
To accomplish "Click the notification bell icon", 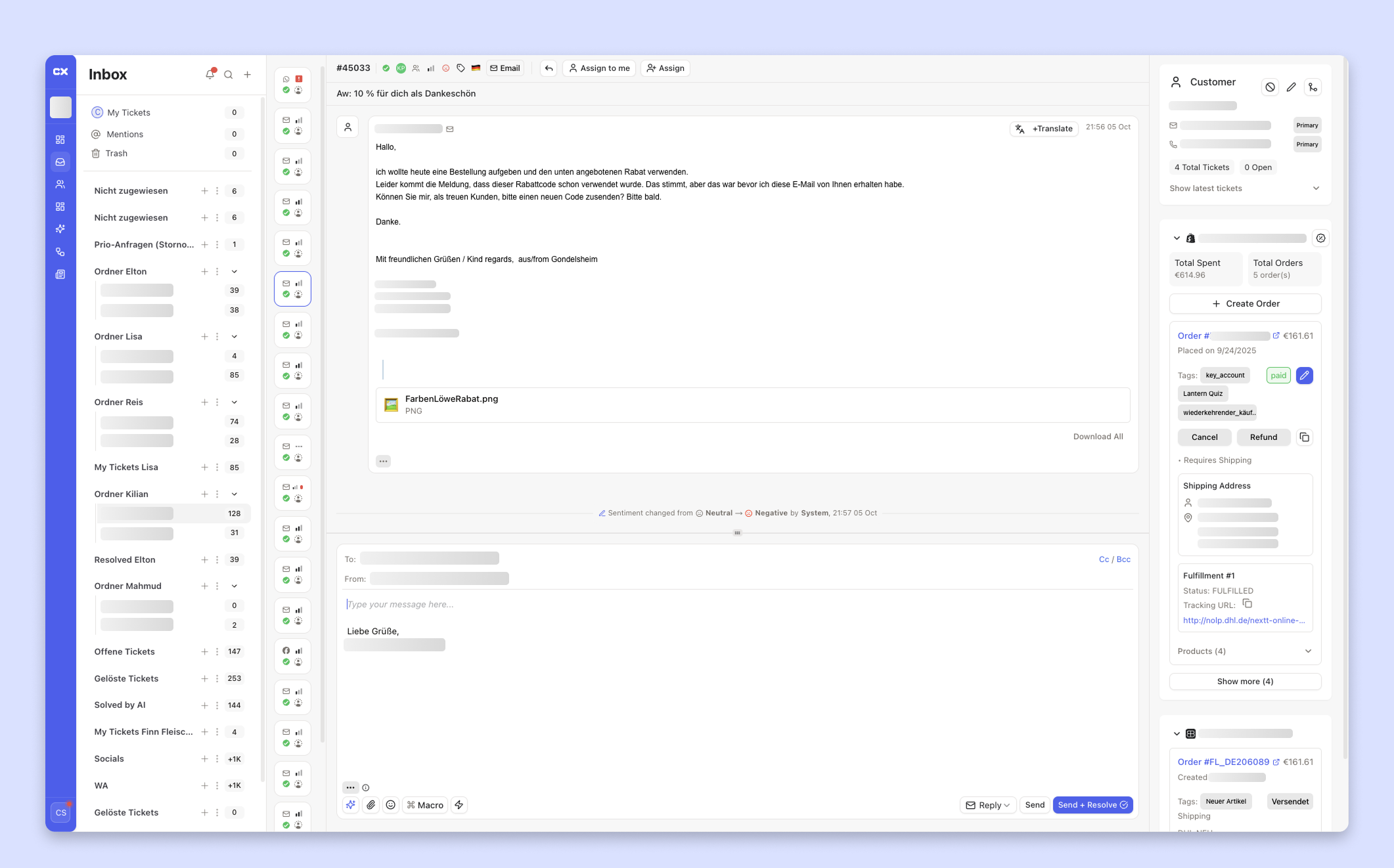I will pos(210,74).
